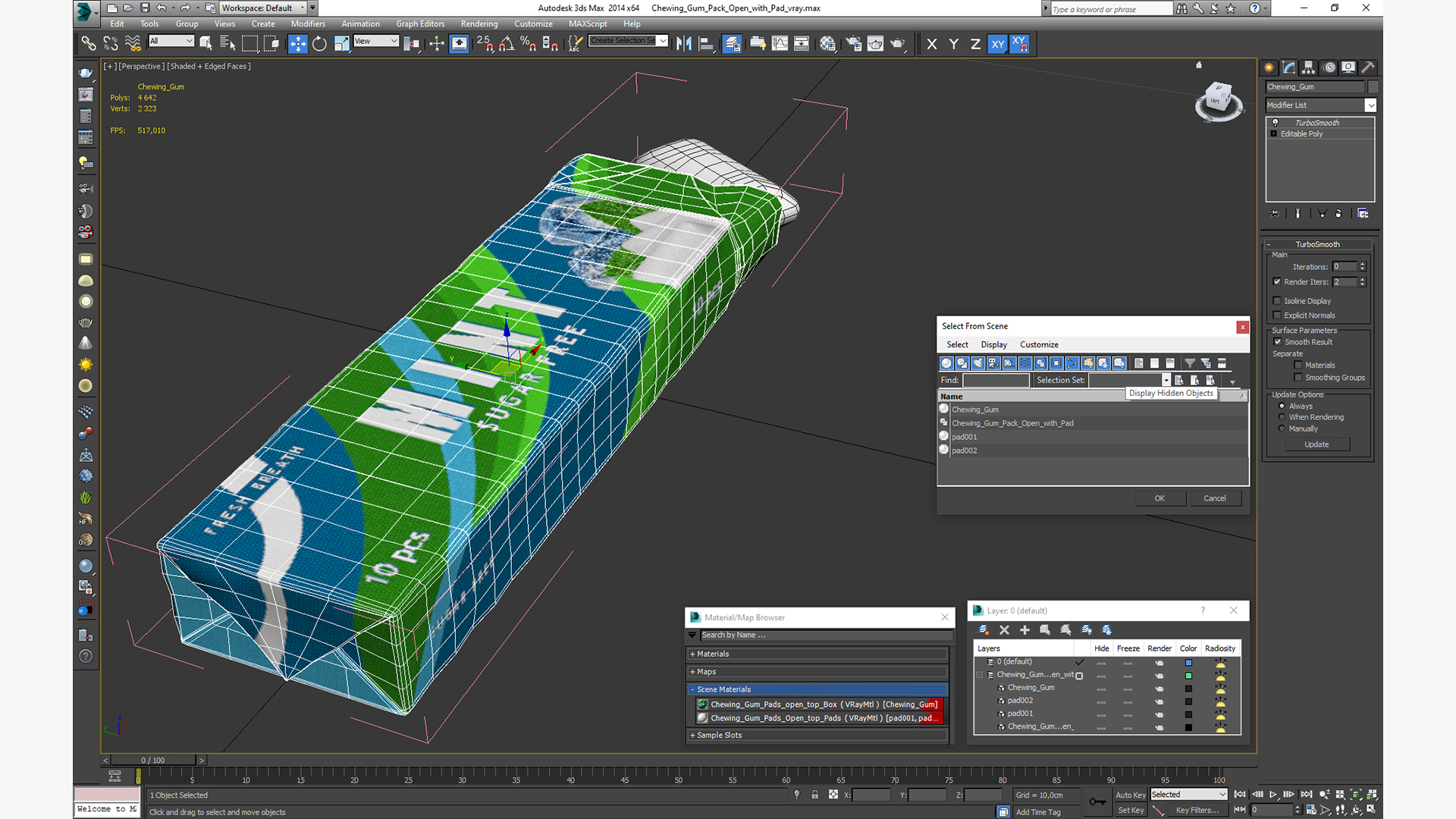Select Manually update option
This screenshot has width=1456, height=819.
(x=1282, y=428)
